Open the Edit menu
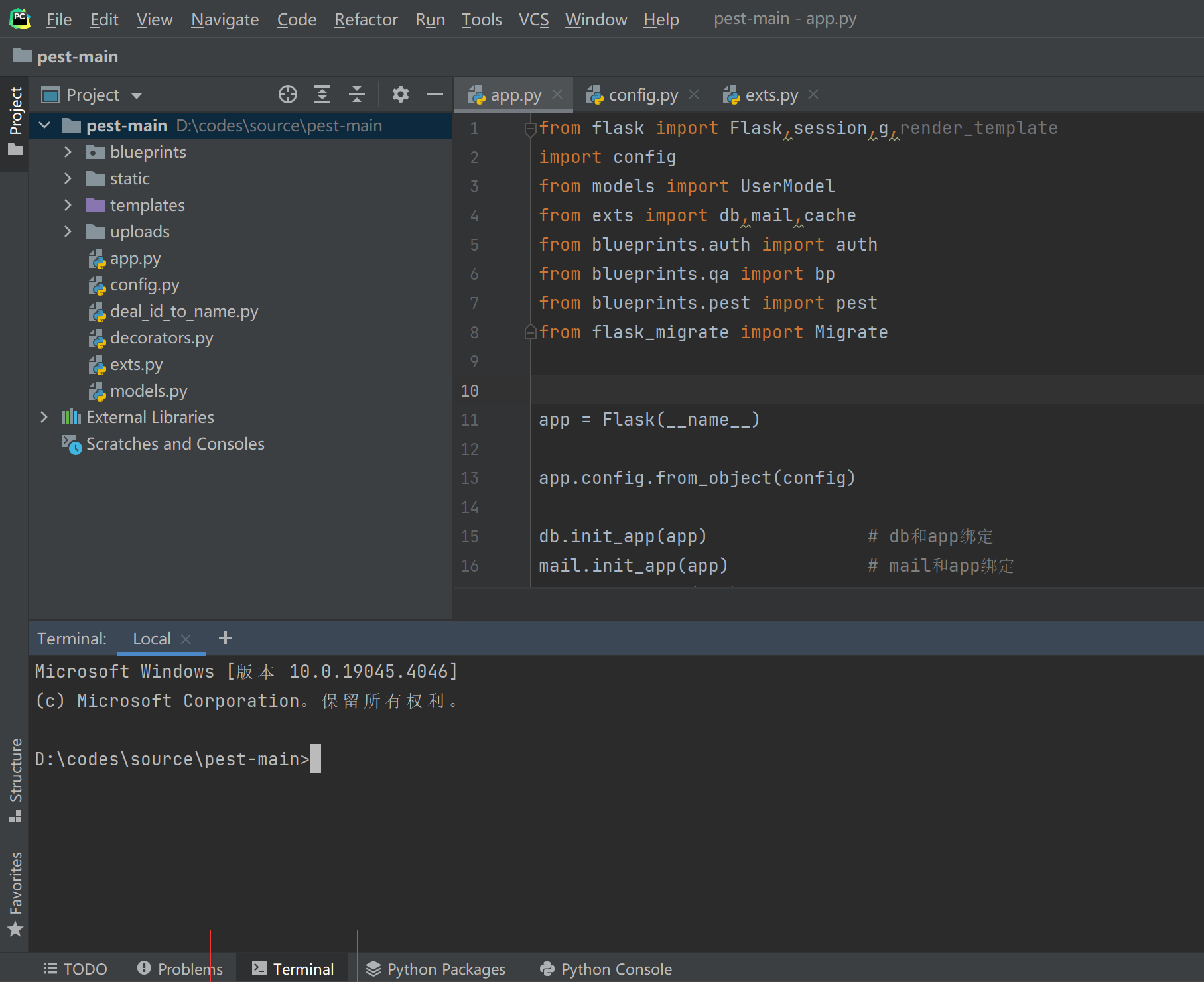The image size is (1204, 982). coord(104,19)
